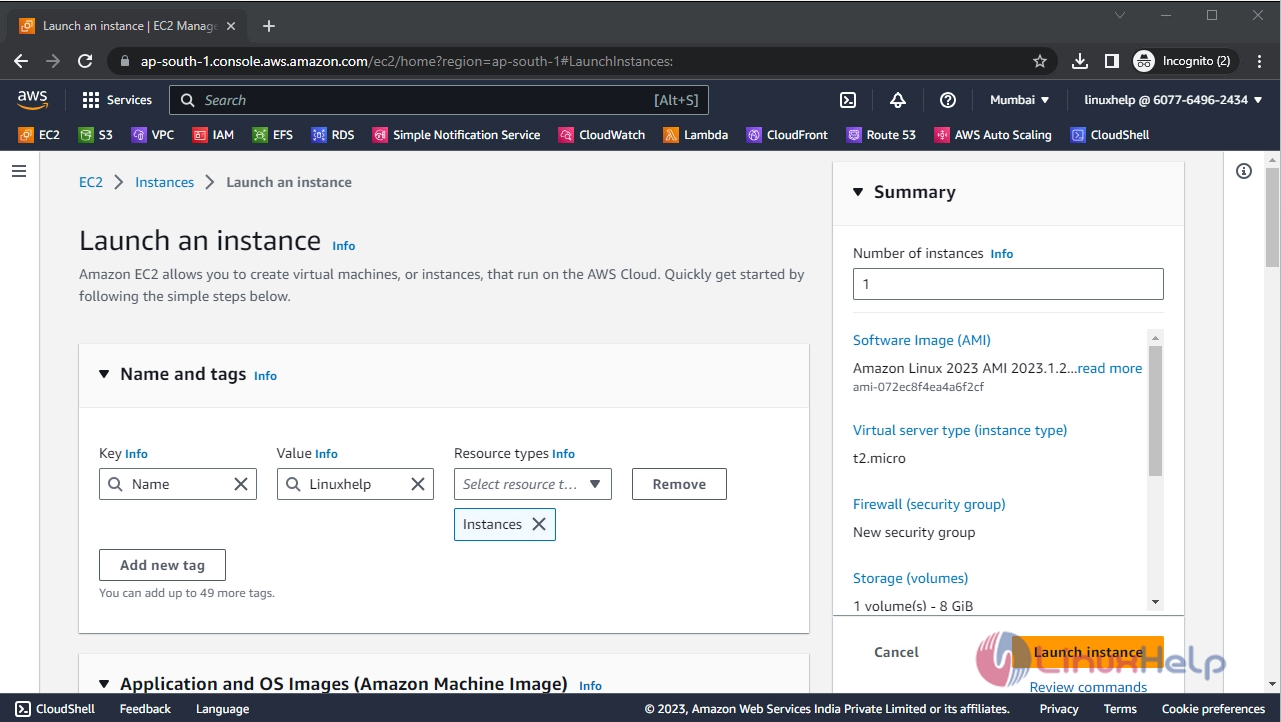The image size is (1281, 722).
Task: Click the read more AMI link
Action: pyautogui.click(x=1110, y=368)
